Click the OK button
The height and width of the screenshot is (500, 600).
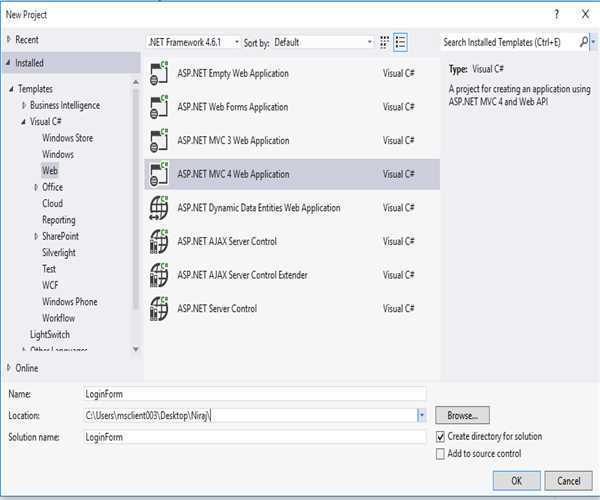pyautogui.click(x=515, y=481)
